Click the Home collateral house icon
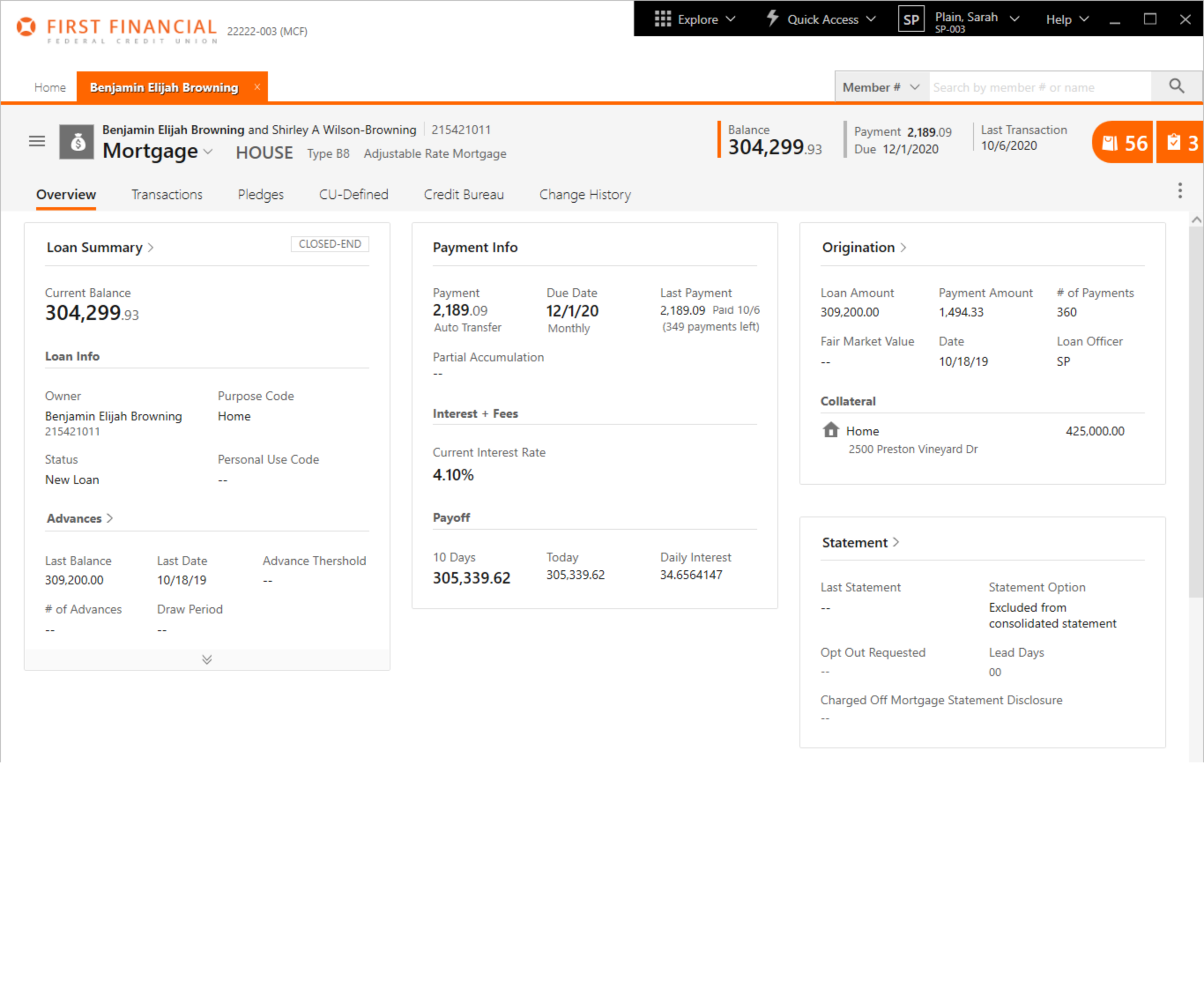This screenshot has height=996, width=1204. [831, 430]
